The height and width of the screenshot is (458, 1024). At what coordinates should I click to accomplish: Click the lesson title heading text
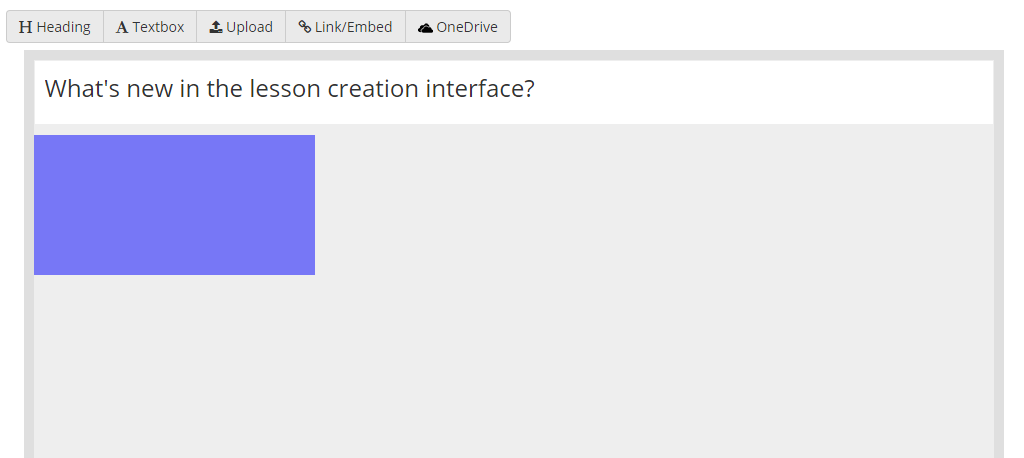coord(289,88)
